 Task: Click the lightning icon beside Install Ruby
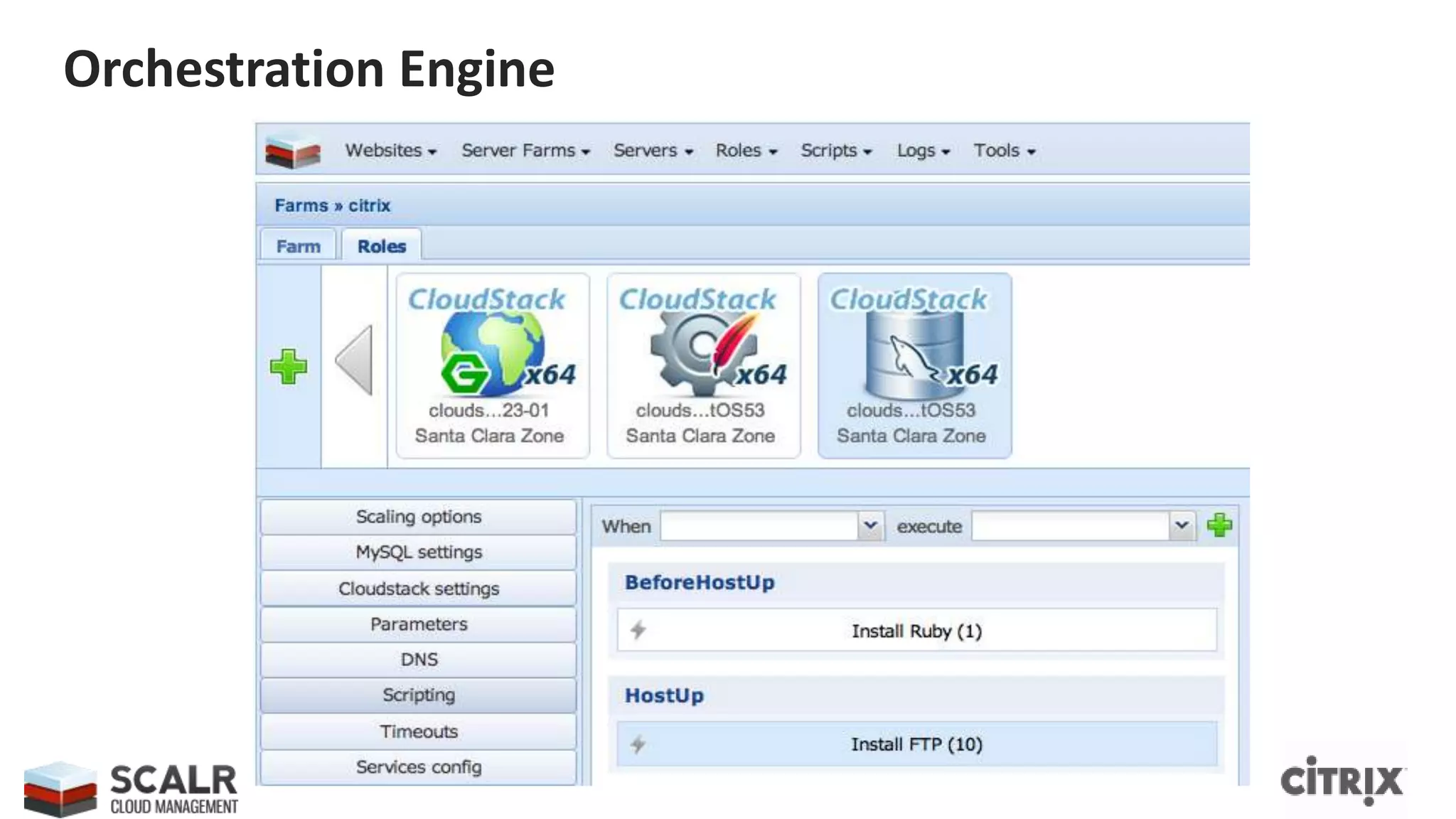638,630
